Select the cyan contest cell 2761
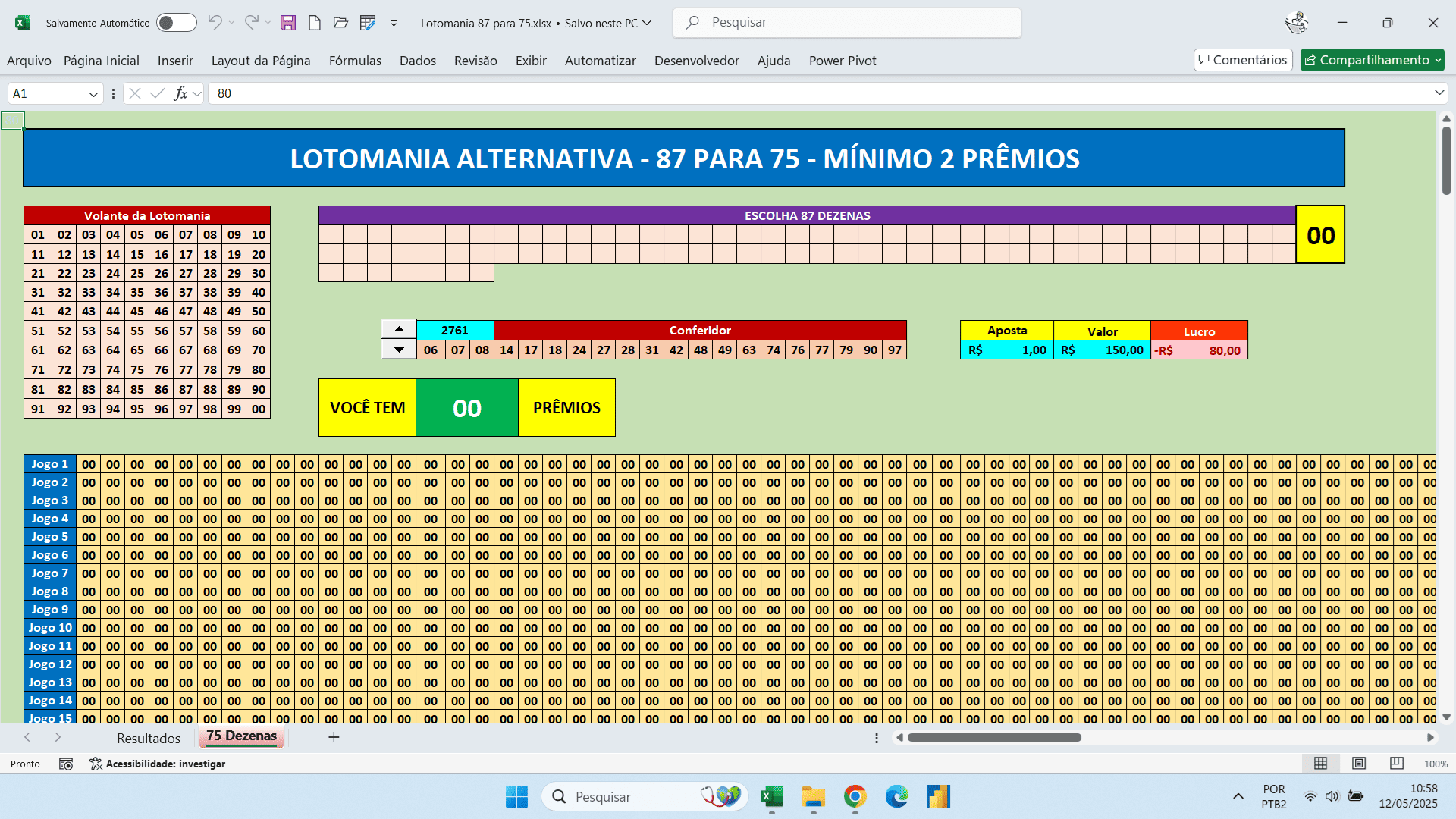The width and height of the screenshot is (1456, 819). [455, 330]
